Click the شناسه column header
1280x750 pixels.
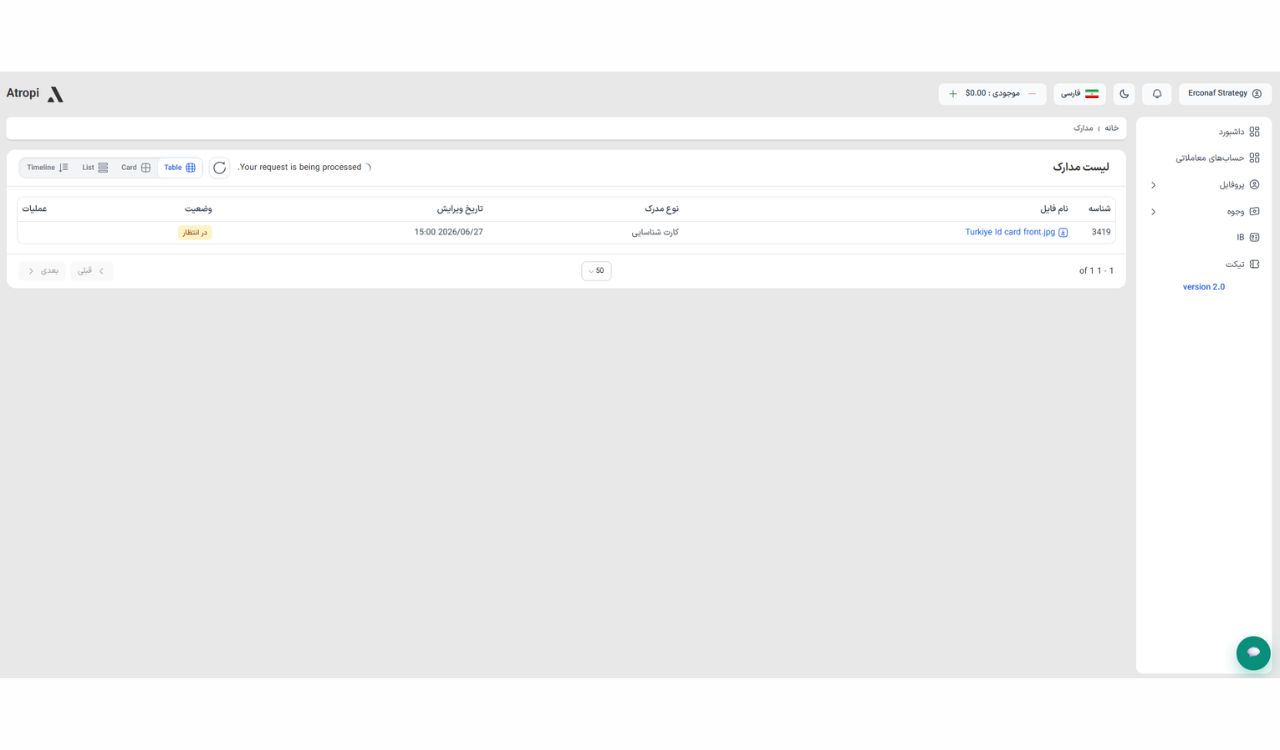pyautogui.click(x=1099, y=209)
